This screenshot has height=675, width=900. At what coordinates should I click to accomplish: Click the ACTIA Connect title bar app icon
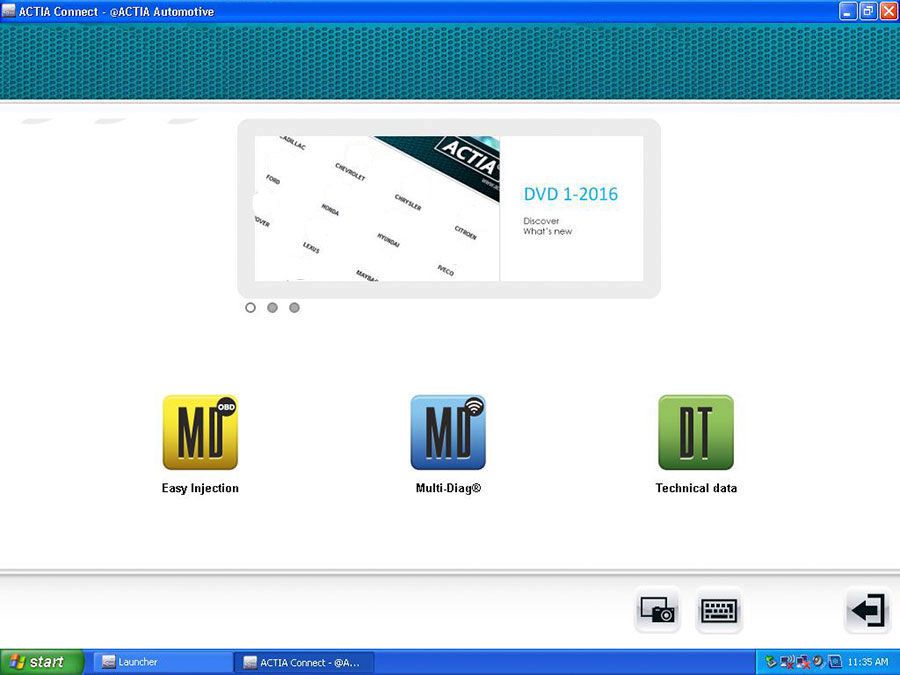[x=8, y=11]
